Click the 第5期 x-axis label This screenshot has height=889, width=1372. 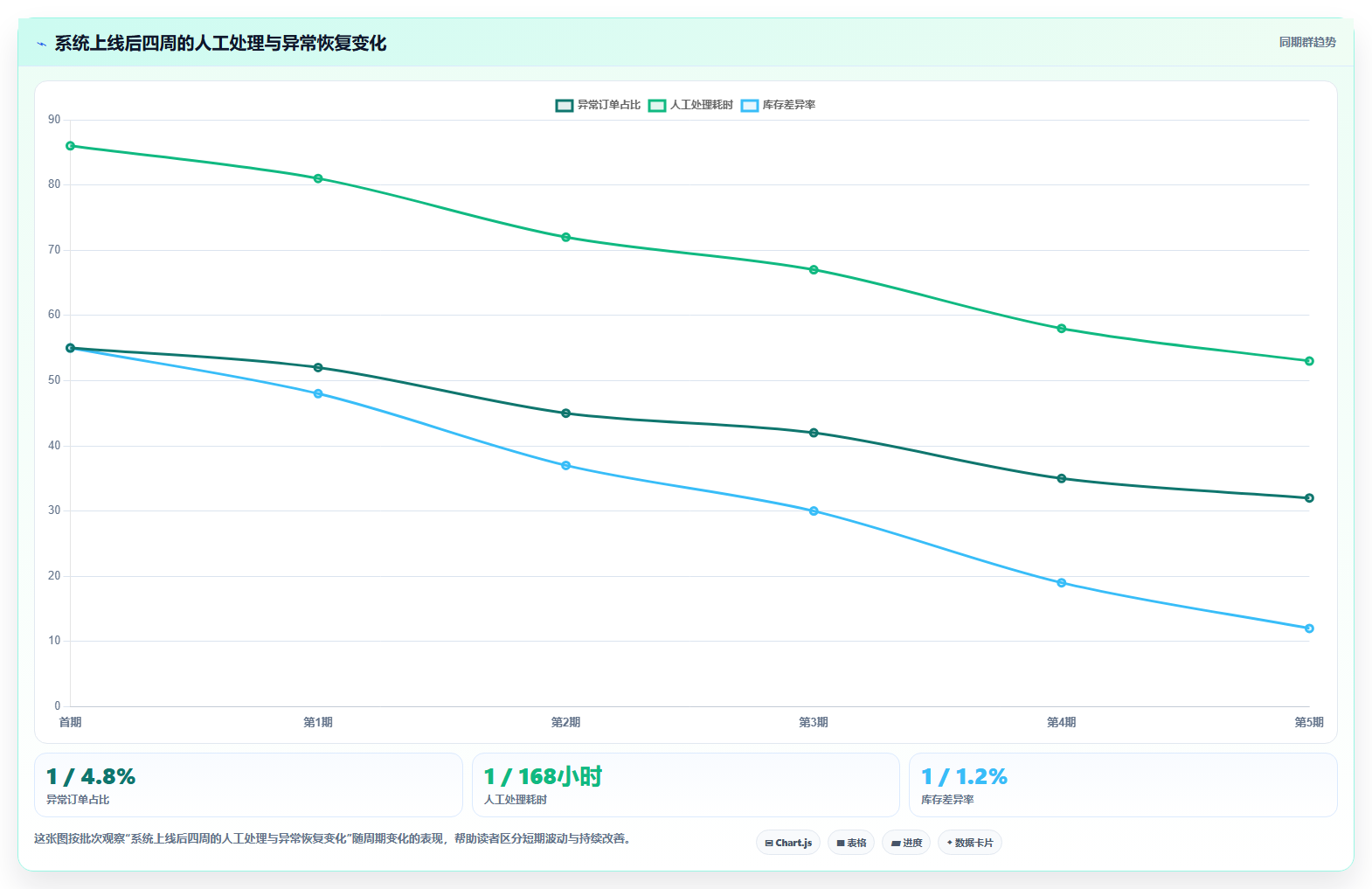[x=1309, y=722]
